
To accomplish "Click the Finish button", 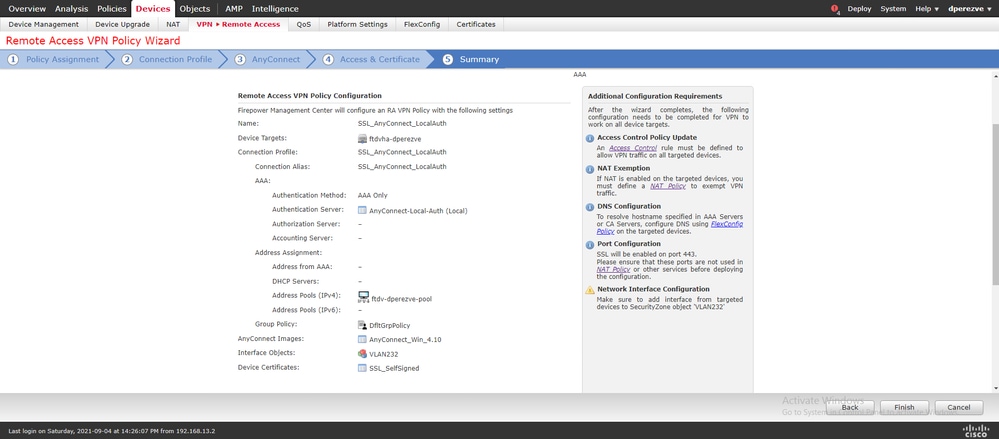I will [x=904, y=407].
